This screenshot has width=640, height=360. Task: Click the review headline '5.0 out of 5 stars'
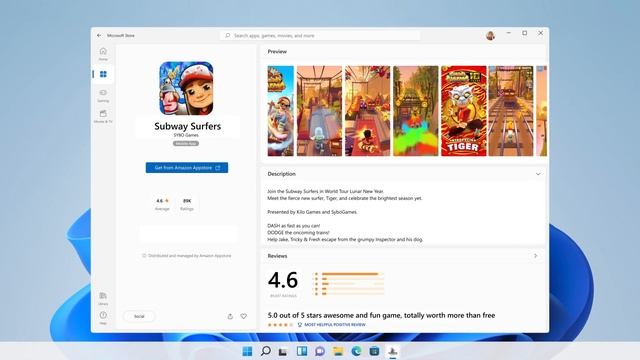tap(381, 315)
